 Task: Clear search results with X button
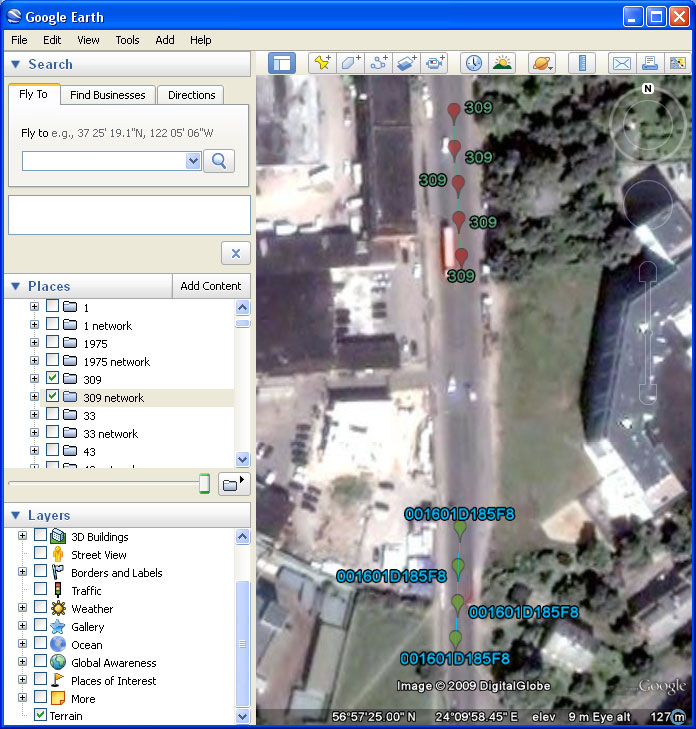pyautogui.click(x=236, y=253)
